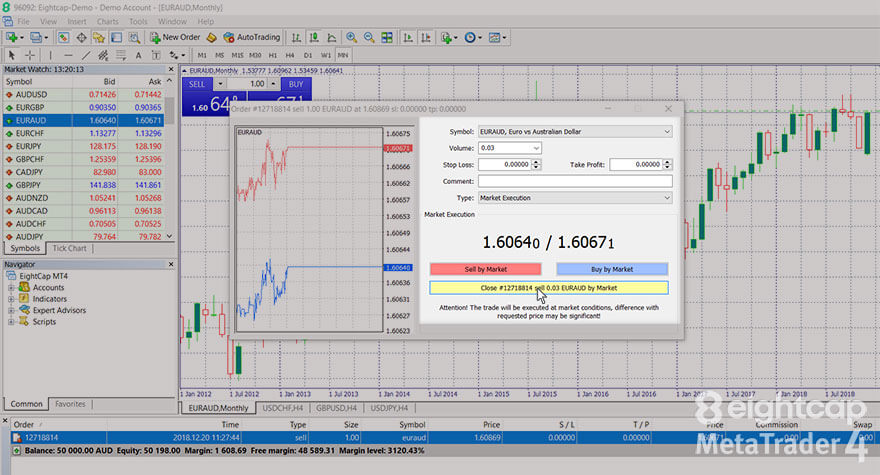Toggle the Terminal window icon
The width and height of the screenshot is (880, 475).
pos(116,38)
